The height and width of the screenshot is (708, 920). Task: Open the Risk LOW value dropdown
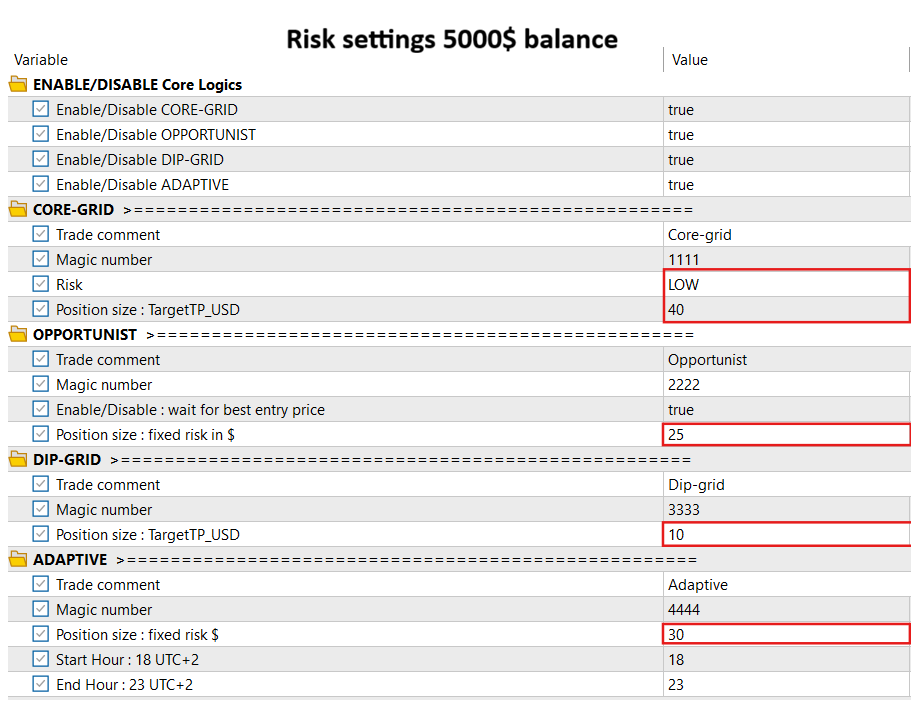[785, 285]
